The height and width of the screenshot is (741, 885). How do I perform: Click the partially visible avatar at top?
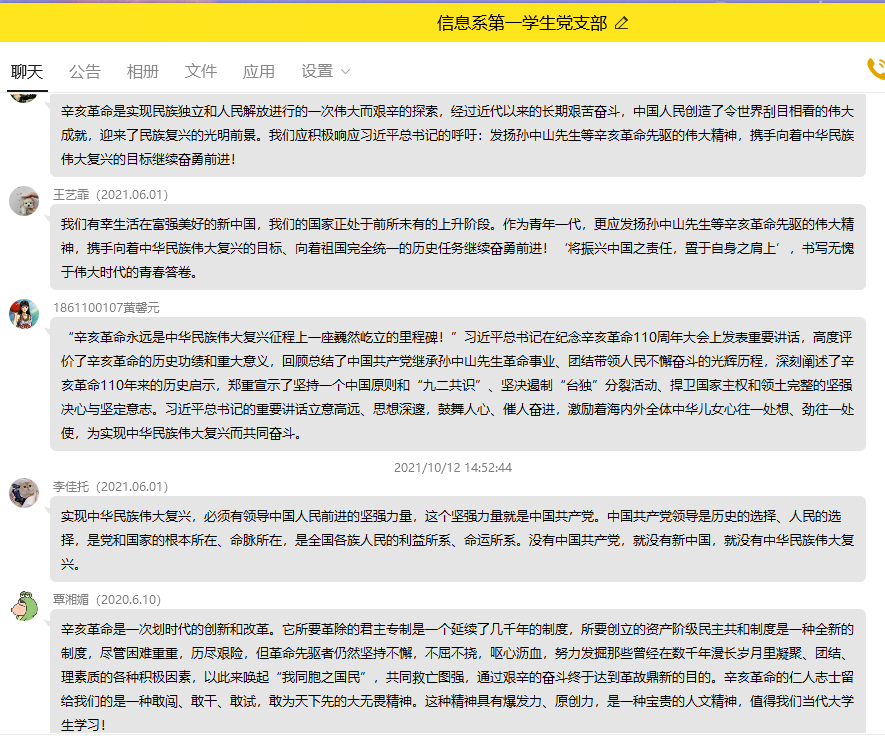[x=24, y=96]
